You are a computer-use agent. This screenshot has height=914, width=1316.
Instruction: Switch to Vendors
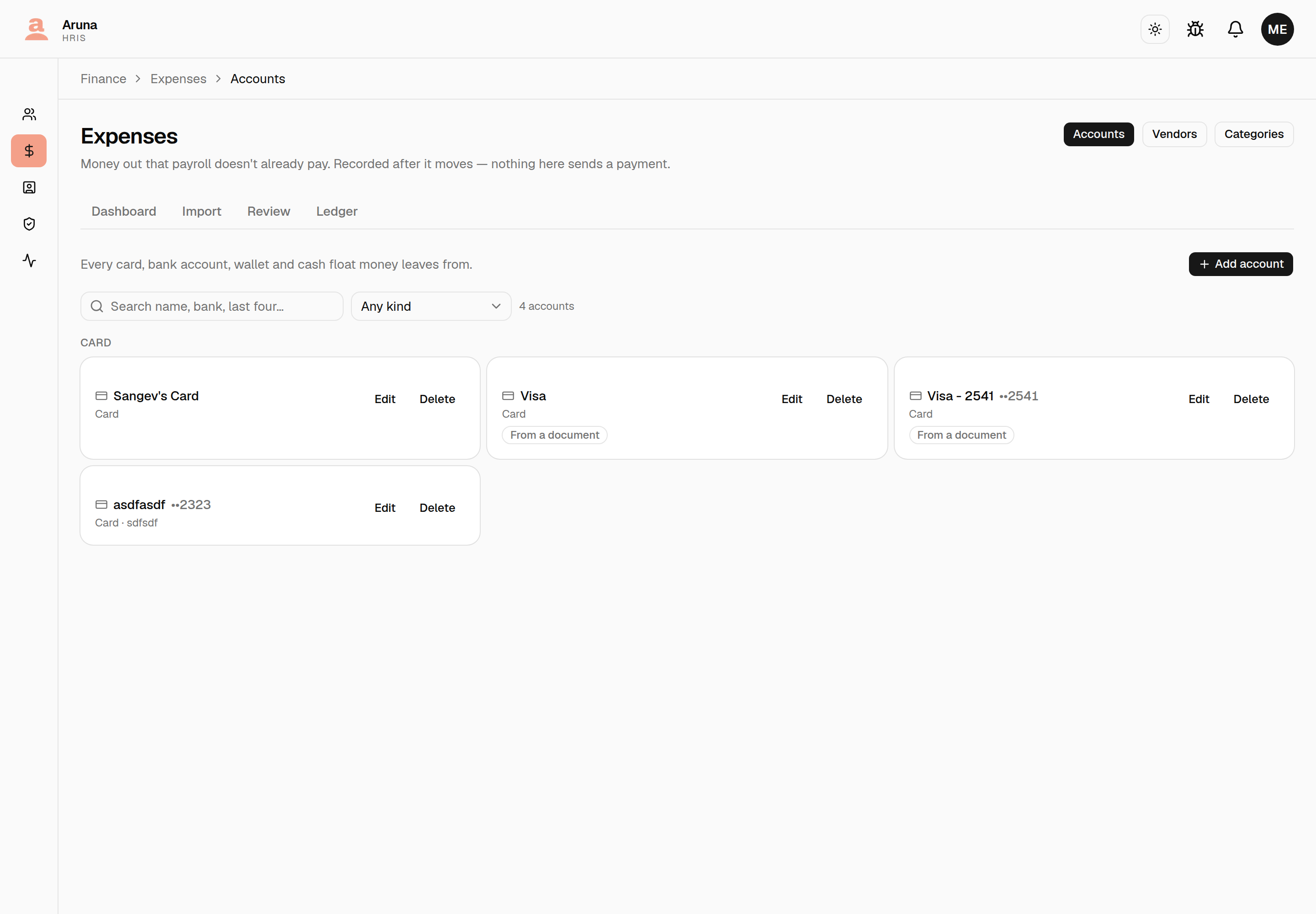pyautogui.click(x=1174, y=134)
